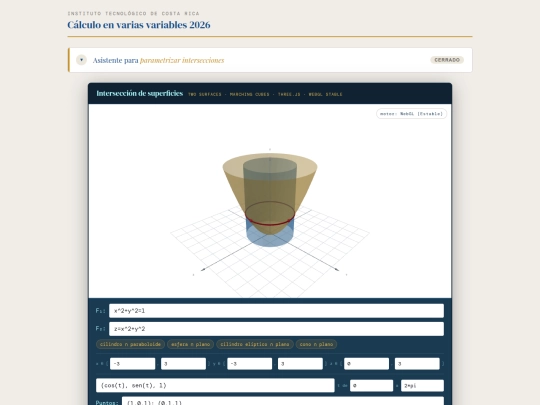Viewport: 540px width, 405px height.
Task: Select preset 'cono ∩ plano'
Action: (x=316, y=344)
